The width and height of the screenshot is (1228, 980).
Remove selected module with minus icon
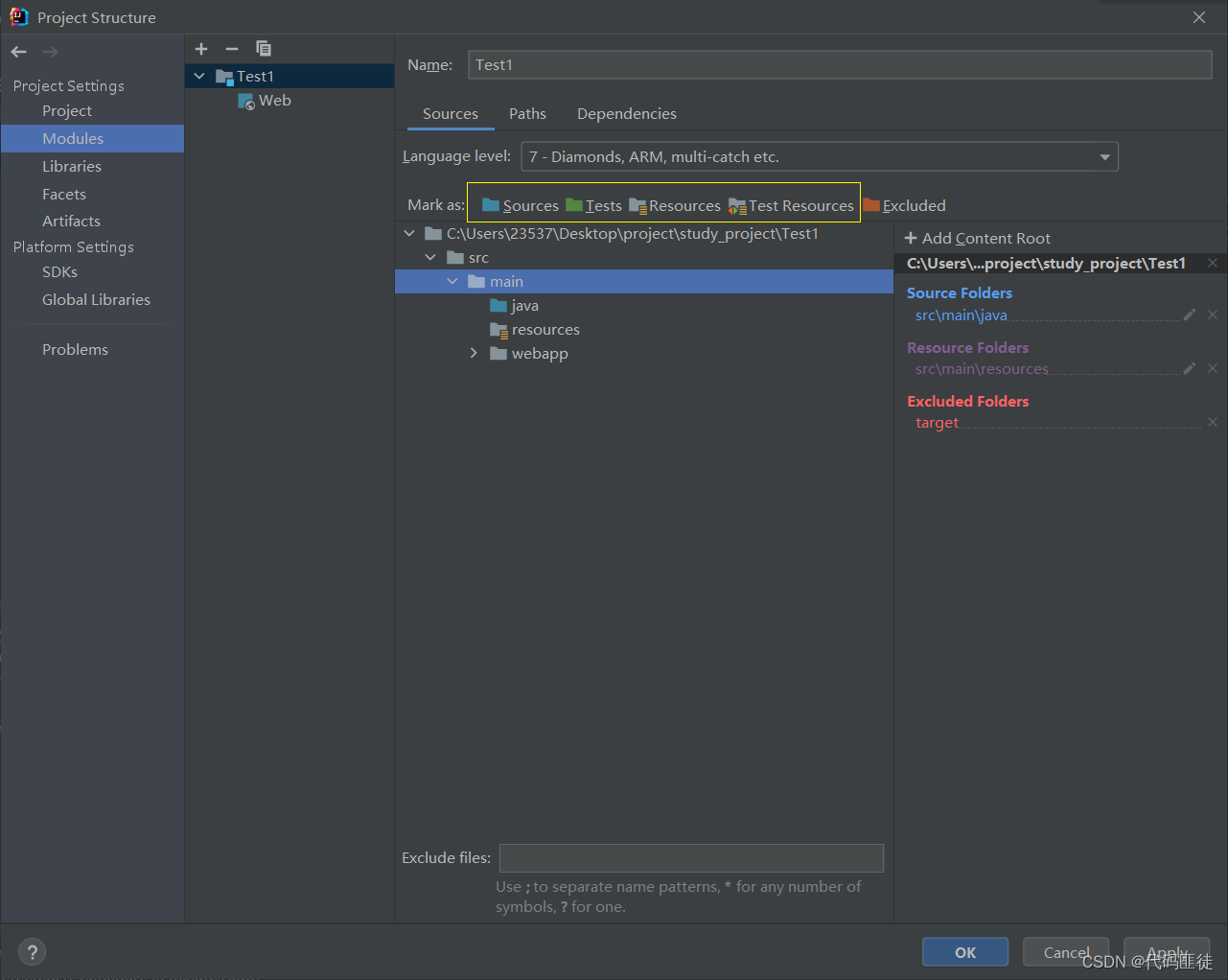pos(232,49)
